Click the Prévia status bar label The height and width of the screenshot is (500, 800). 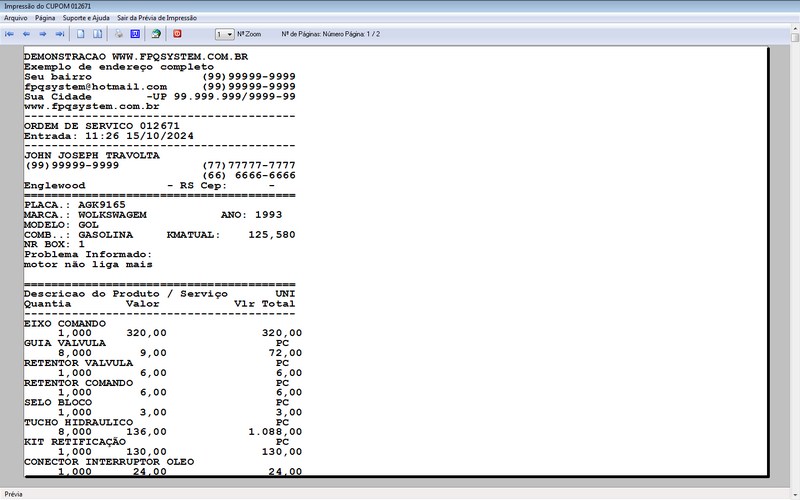coord(14,494)
